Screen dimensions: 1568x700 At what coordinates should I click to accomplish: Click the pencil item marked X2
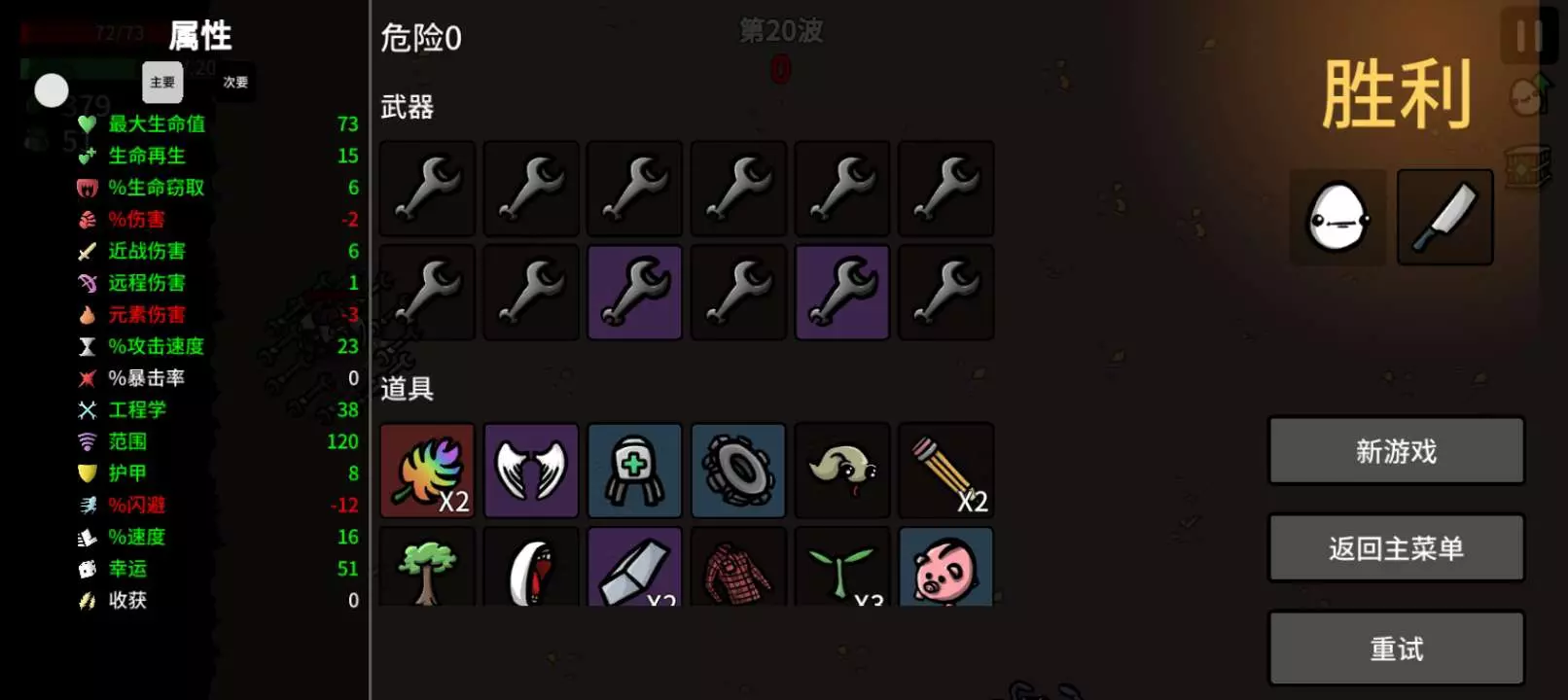tap(945, 471)
